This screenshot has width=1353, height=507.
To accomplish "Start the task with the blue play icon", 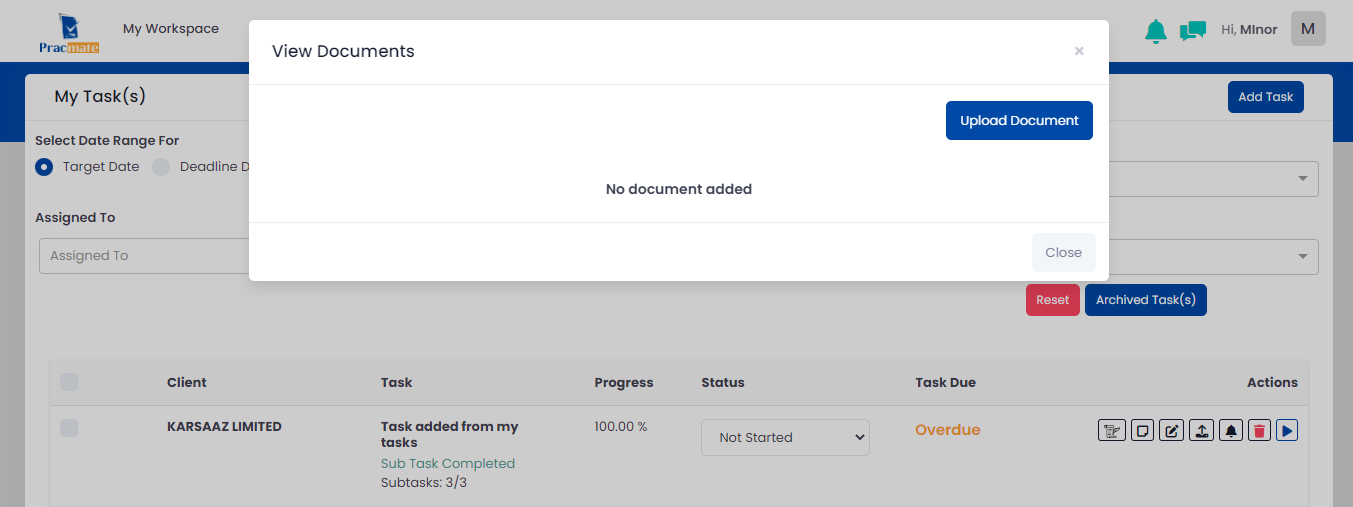I will pos(1287,430).
